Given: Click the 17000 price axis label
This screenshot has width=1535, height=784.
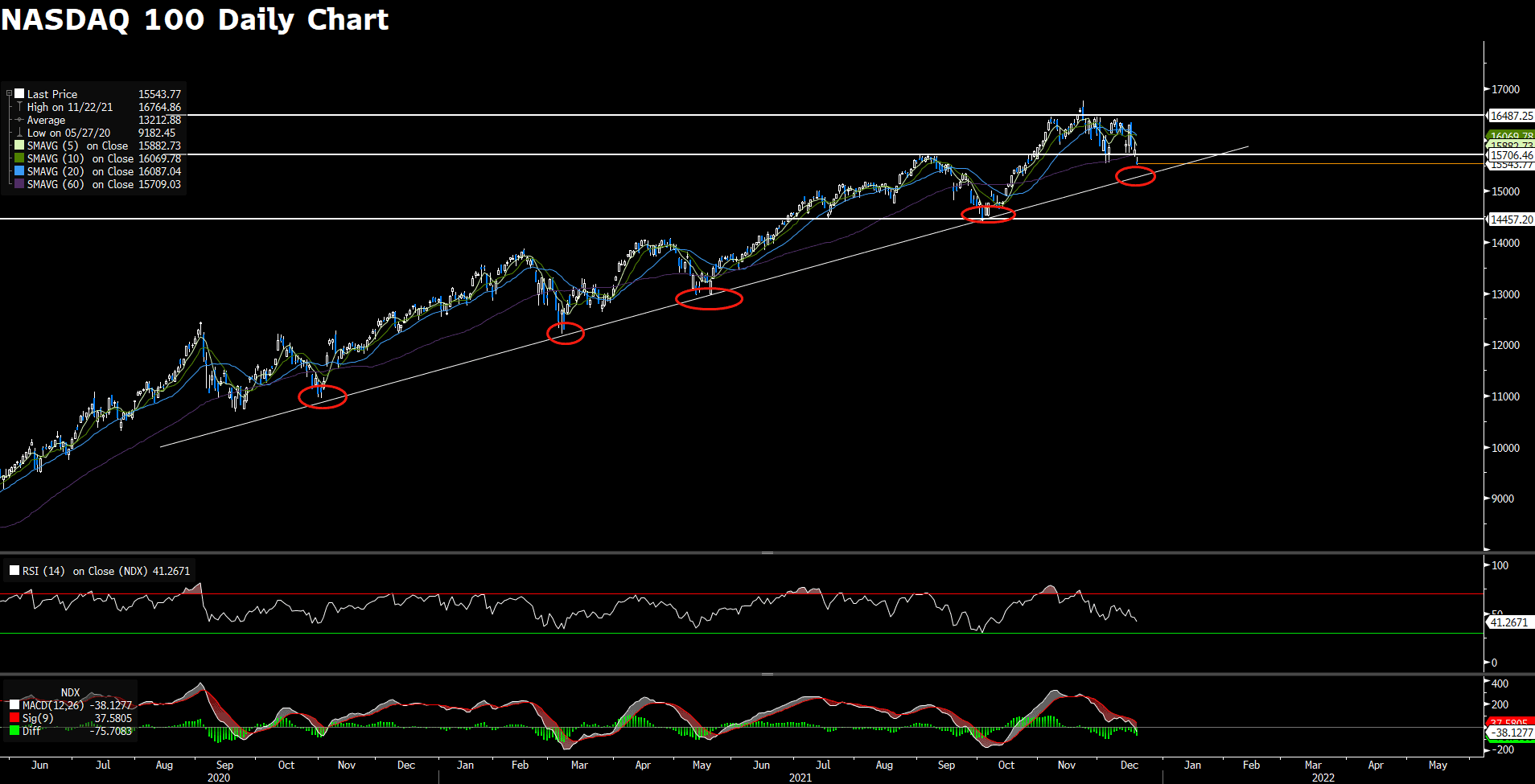Looking at the screenshot, I should pos(1505,89).
